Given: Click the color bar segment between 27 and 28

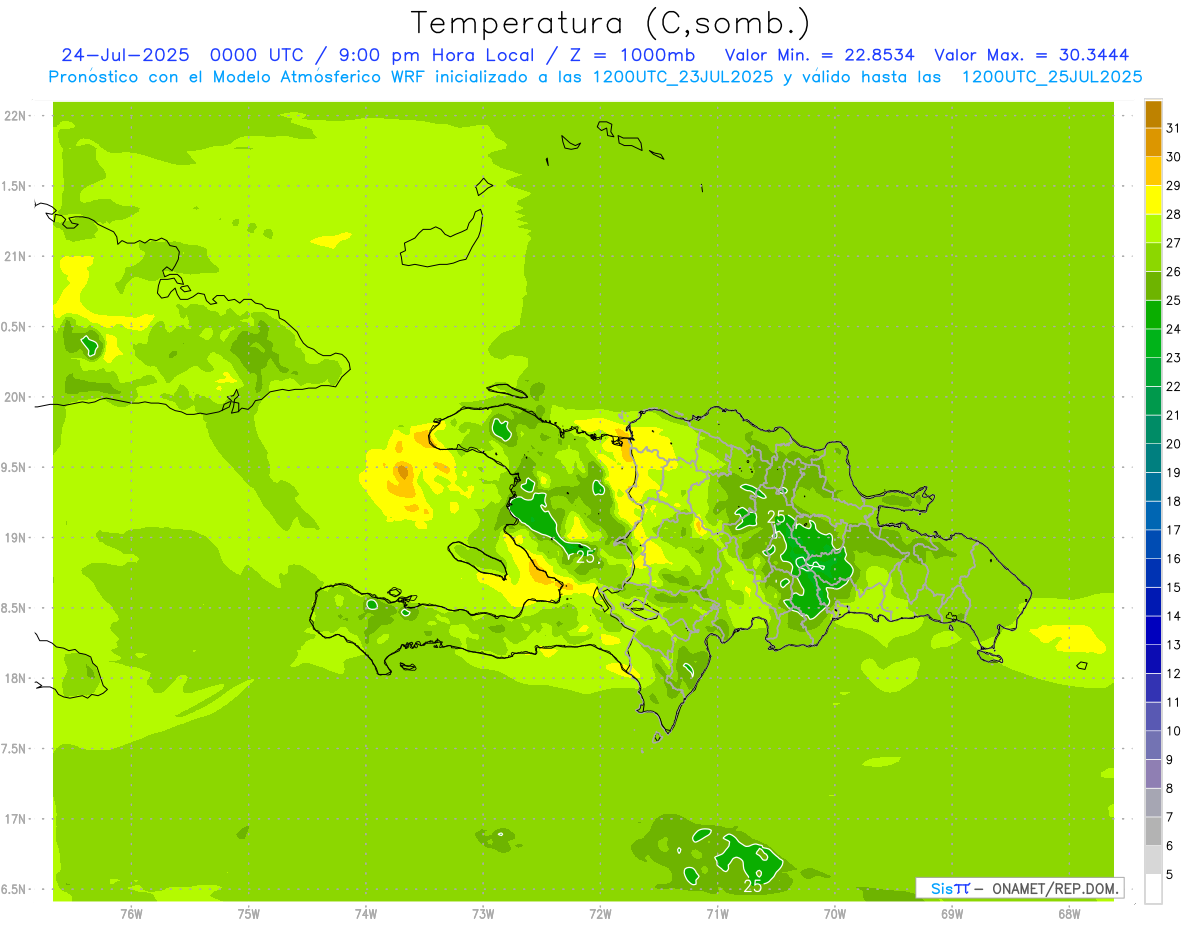Looking at the screenshot, I should click(x=1153, y=228).
